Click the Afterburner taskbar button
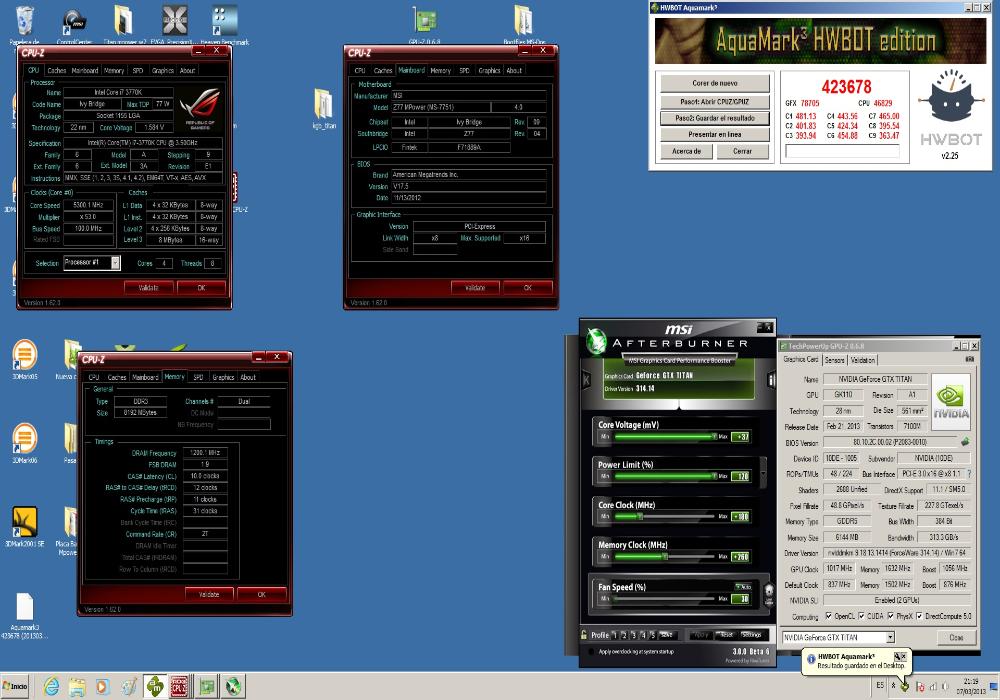 (x=234, y=686)
